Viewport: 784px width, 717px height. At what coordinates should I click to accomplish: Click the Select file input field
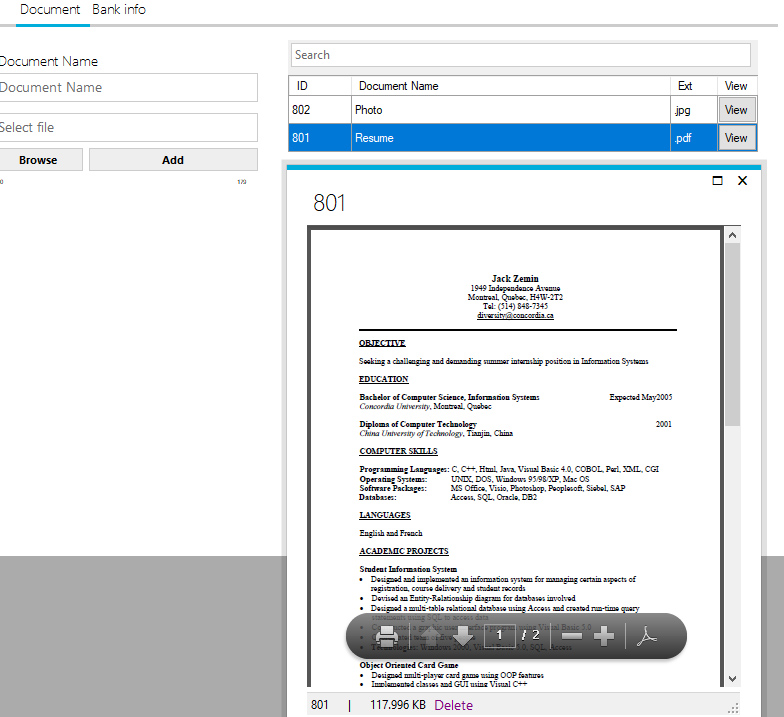coord(128,128)
